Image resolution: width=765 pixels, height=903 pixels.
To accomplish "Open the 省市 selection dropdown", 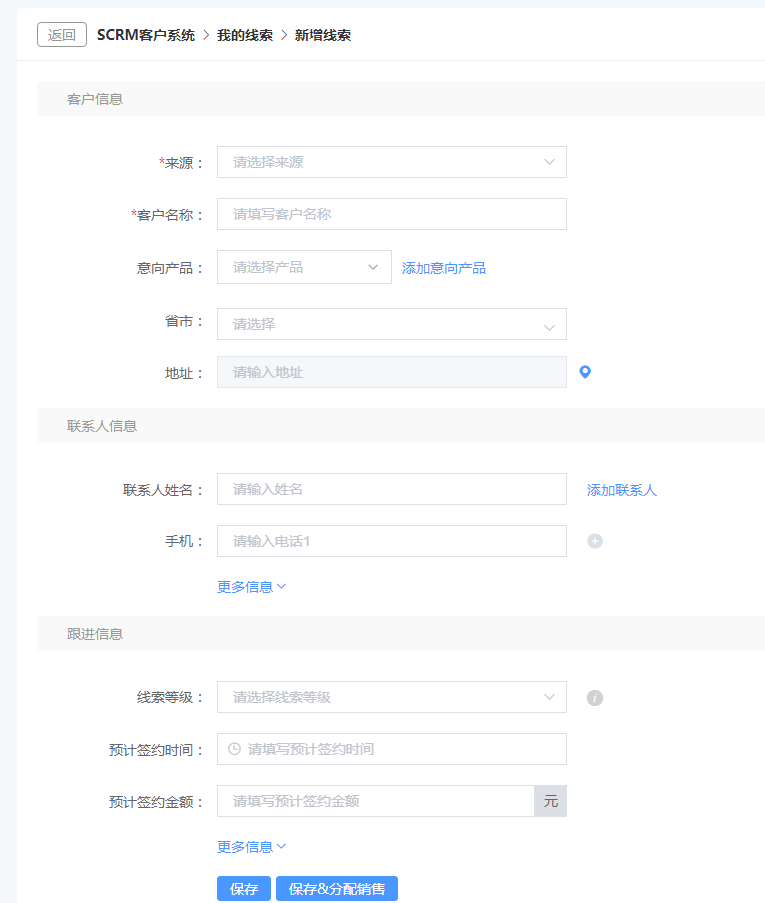I will [x=392, y=324].
